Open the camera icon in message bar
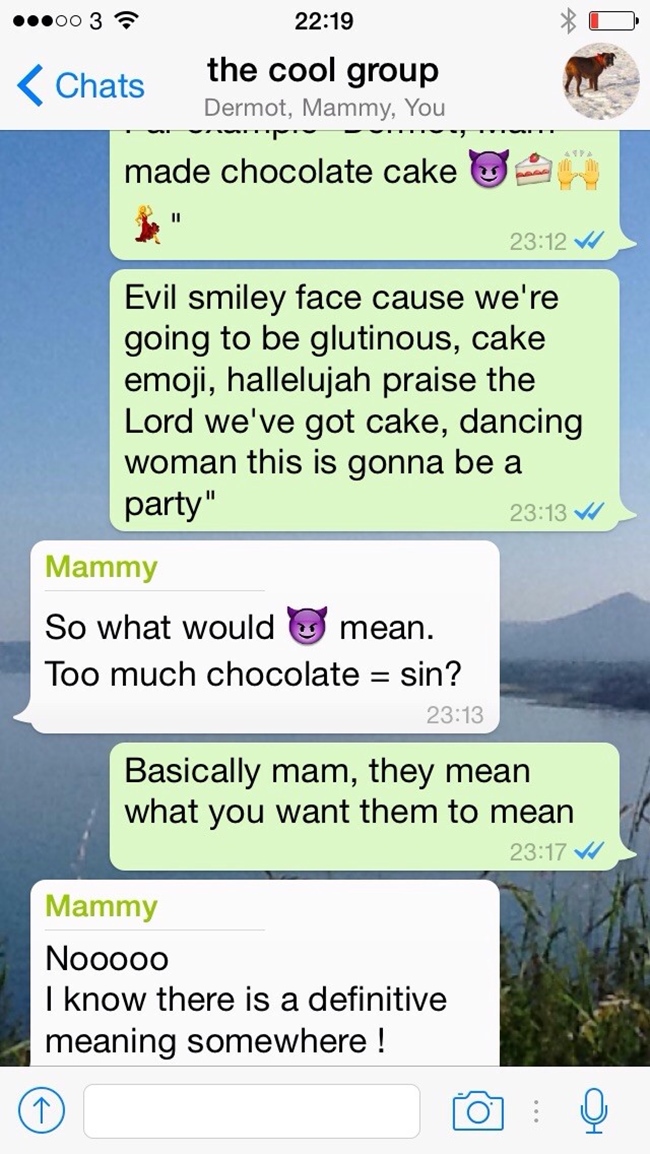Screen dimensions: 650x1154 478,1109
